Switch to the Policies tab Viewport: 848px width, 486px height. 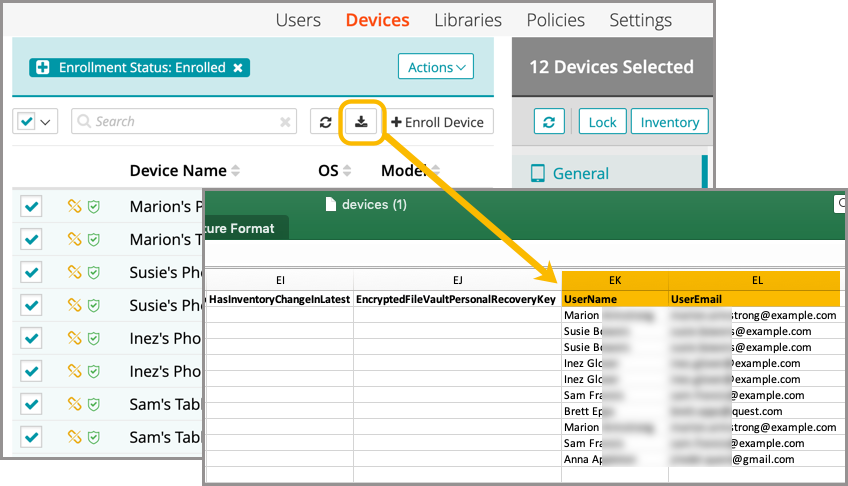(x=555, y=20)
